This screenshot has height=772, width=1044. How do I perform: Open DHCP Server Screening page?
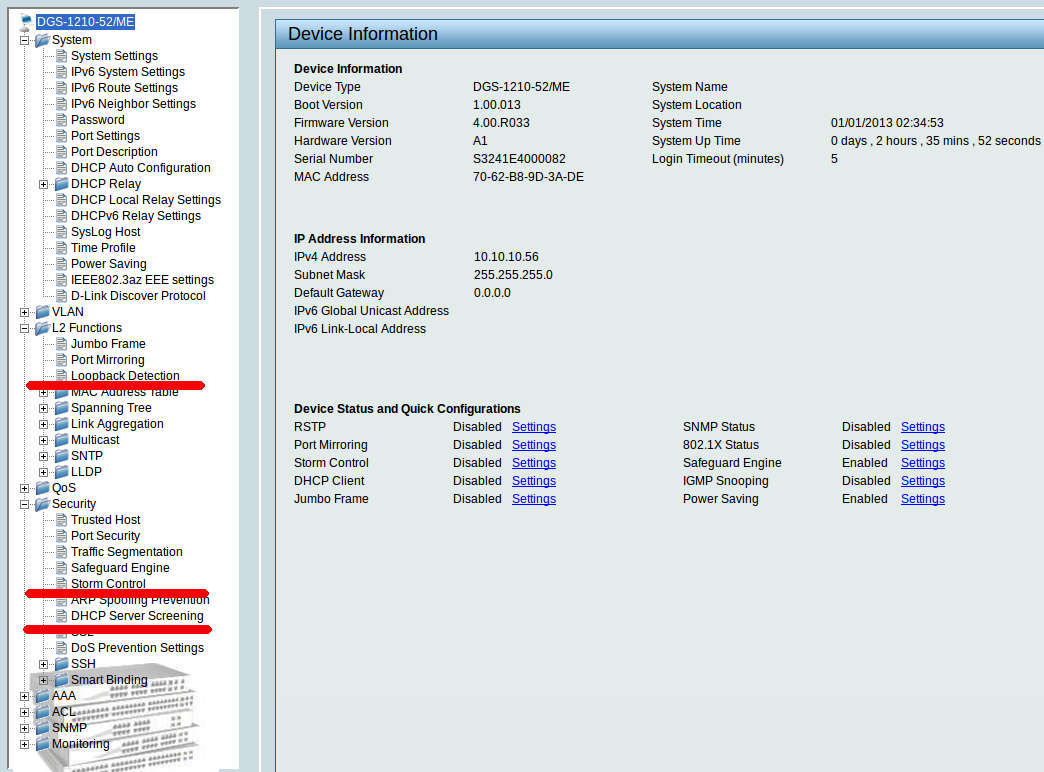coord(137,616)
